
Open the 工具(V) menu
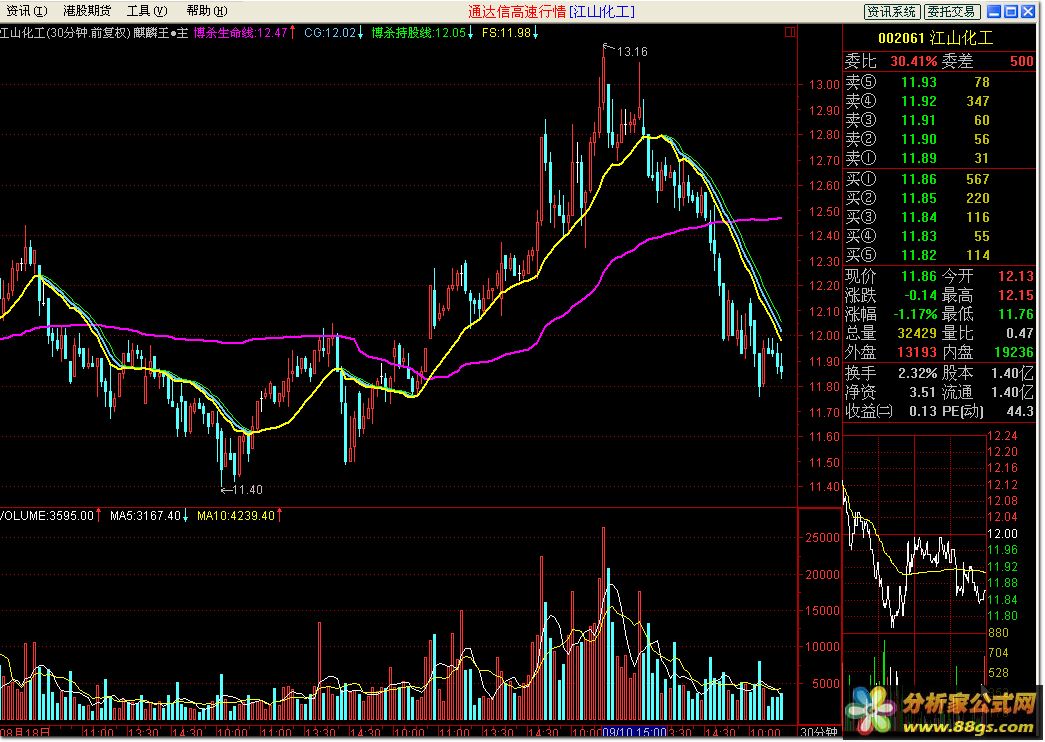pos(147,11)
